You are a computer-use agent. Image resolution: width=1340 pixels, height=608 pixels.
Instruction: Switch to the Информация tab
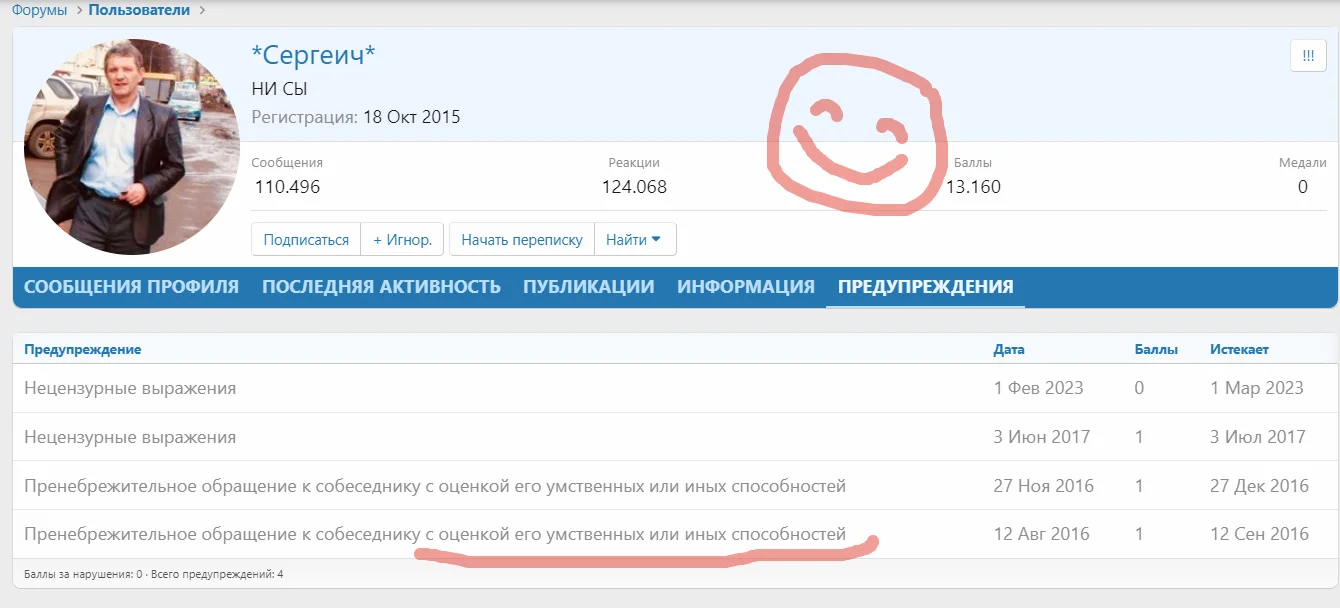pyautogui.click(x=746, y=287)
